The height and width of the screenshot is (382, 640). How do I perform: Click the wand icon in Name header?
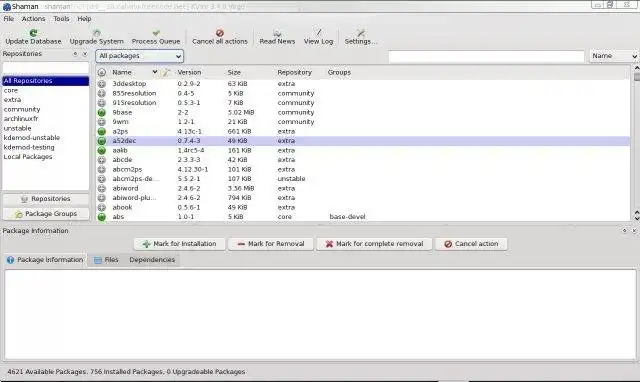[x=165, y=73]
